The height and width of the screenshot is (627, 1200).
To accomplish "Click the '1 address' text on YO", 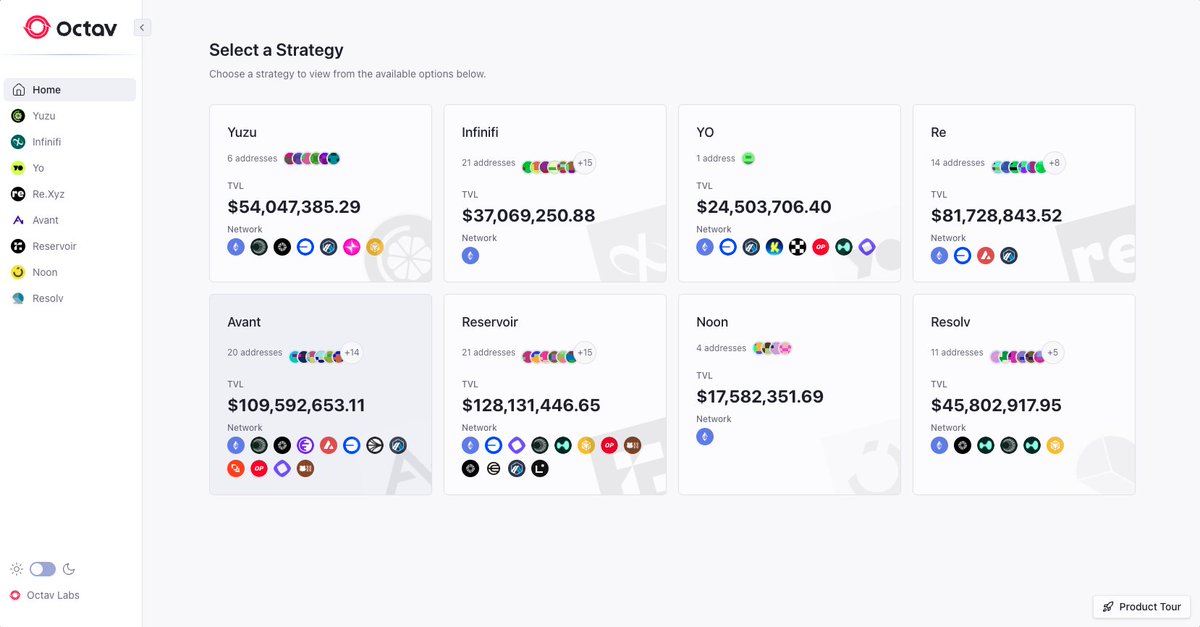I will click(x=716, y=158).
